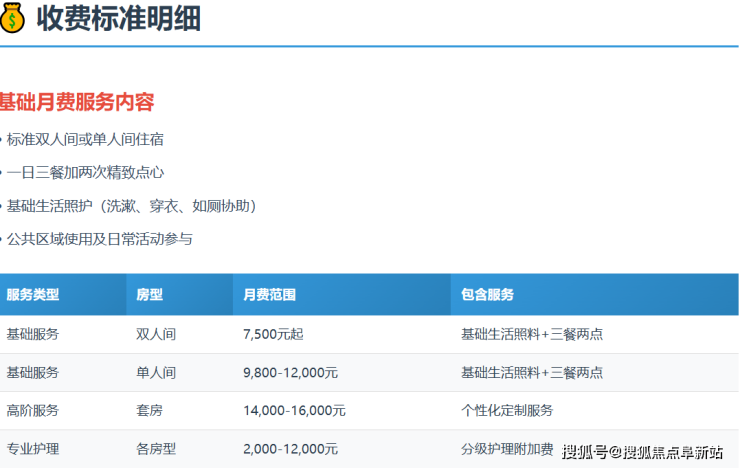740x468 pixels.
Task: Click the red 基础月费服务内容 heading
Action: tap(76, 102)
